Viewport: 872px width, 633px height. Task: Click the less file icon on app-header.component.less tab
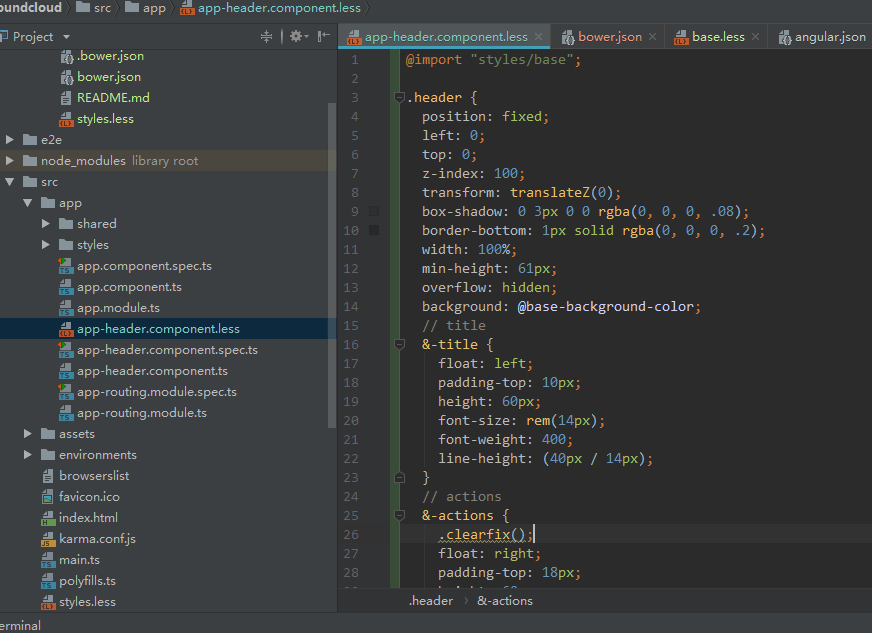point(354,35)
